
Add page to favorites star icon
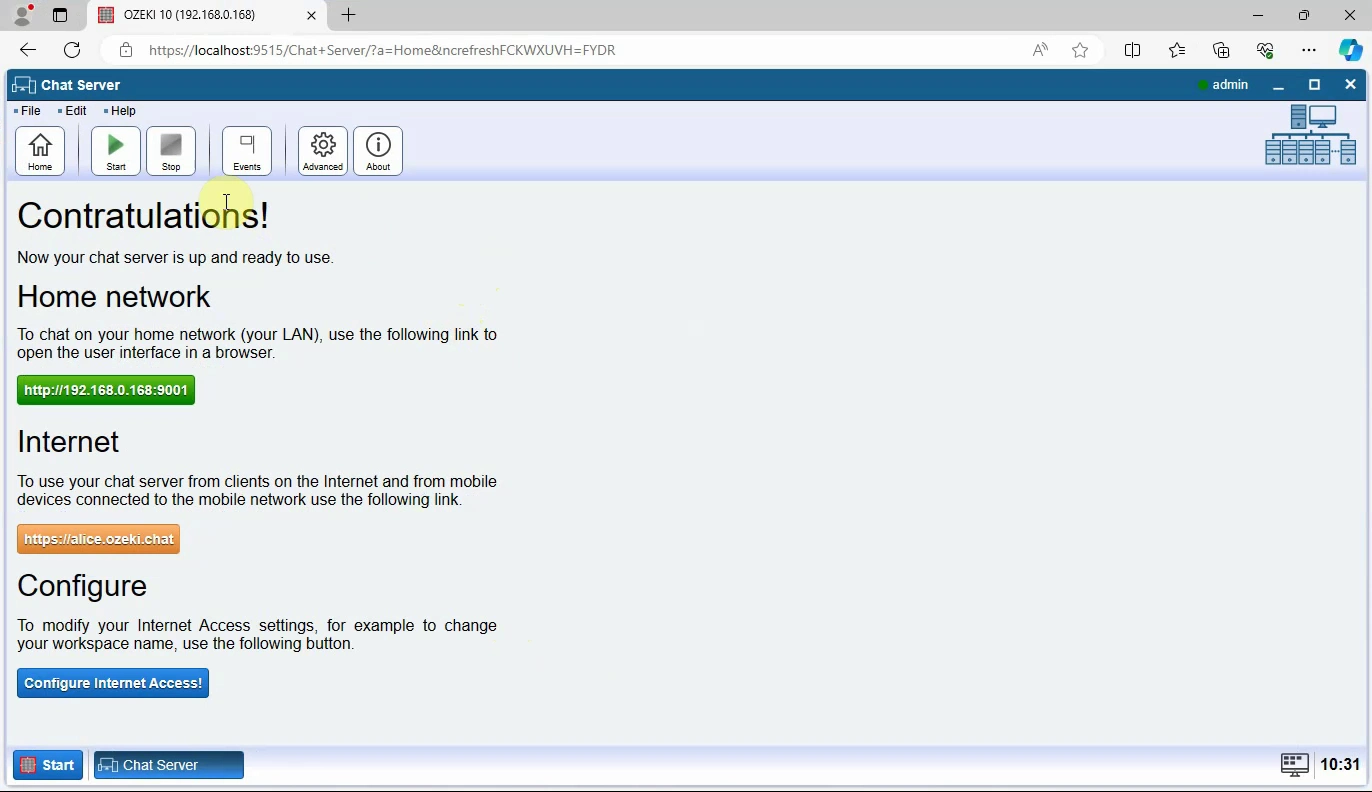(1080, 50)
